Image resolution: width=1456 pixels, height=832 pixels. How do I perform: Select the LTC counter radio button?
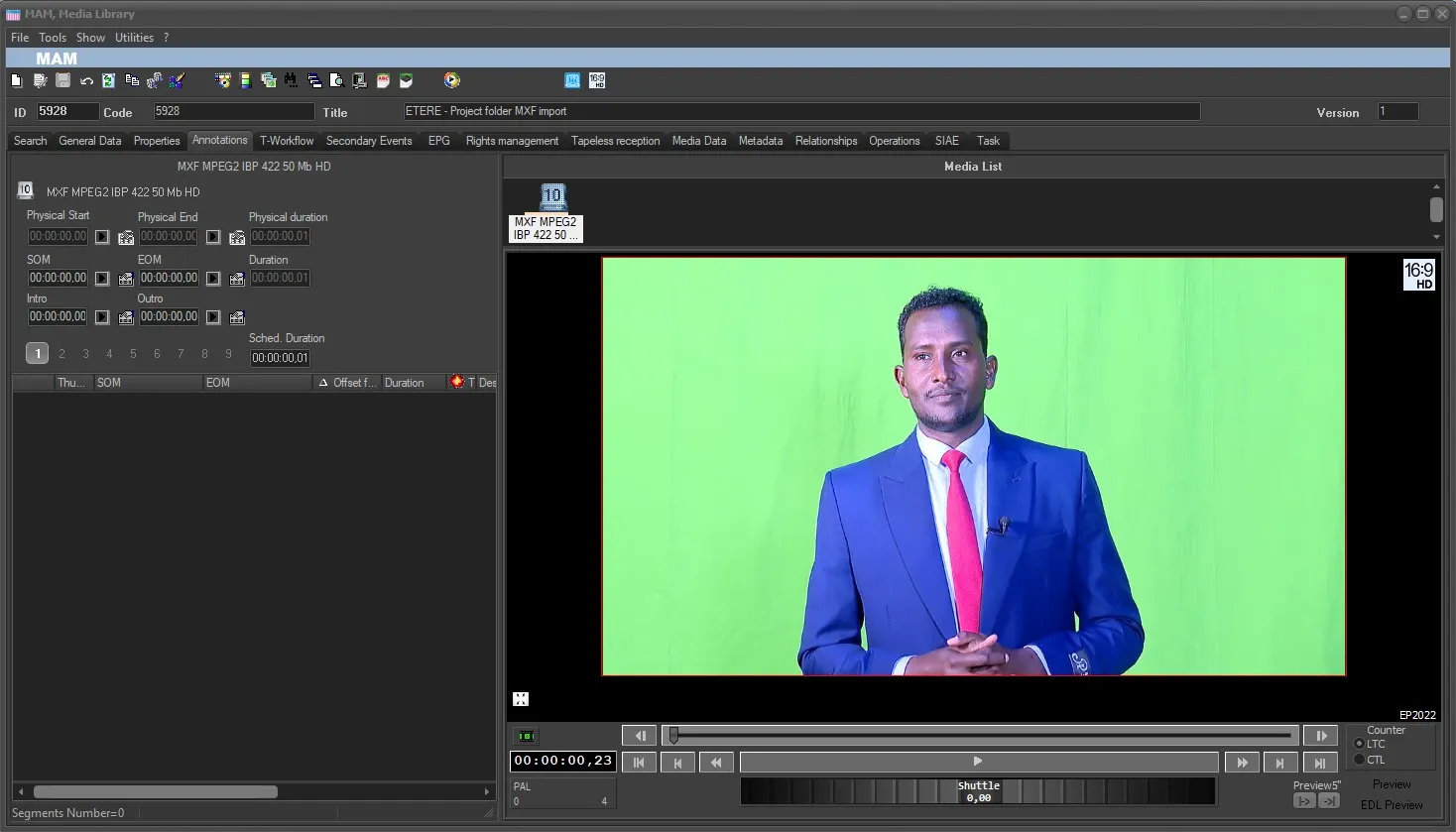tap(1359, 744)
